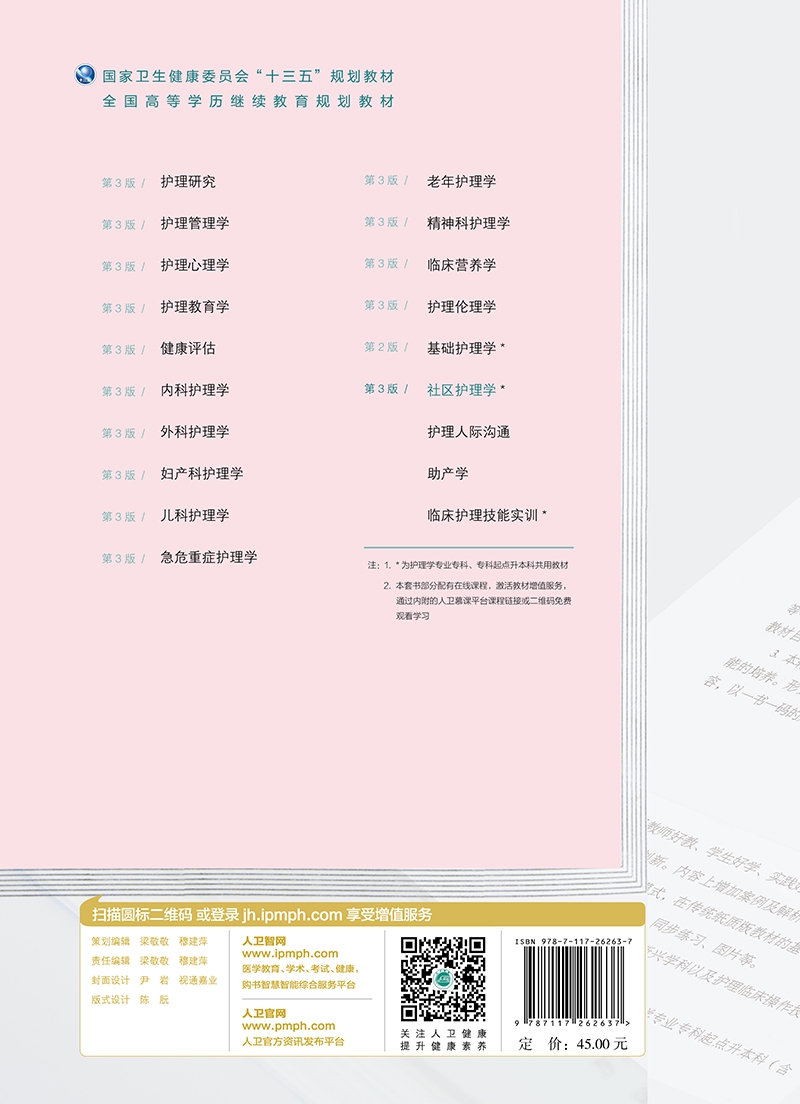
Task: Click the 定价 45.00元 price text
Action: coord(573,1044)
